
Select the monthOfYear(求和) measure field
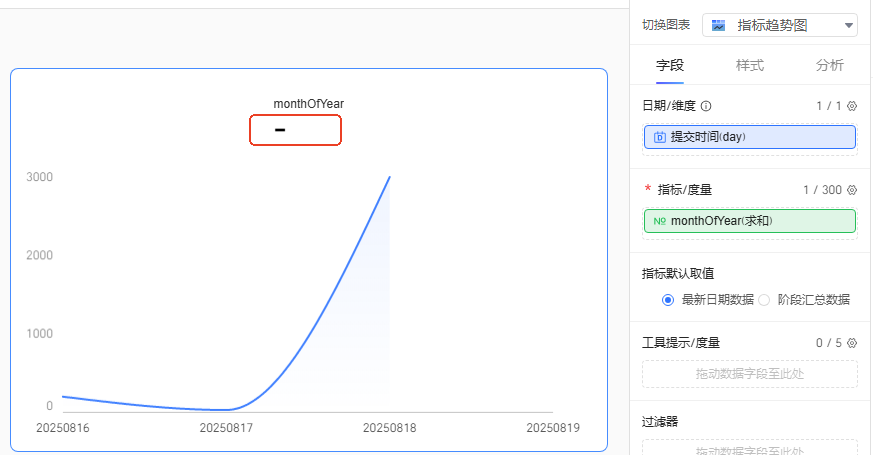click(x=750, y=221)
